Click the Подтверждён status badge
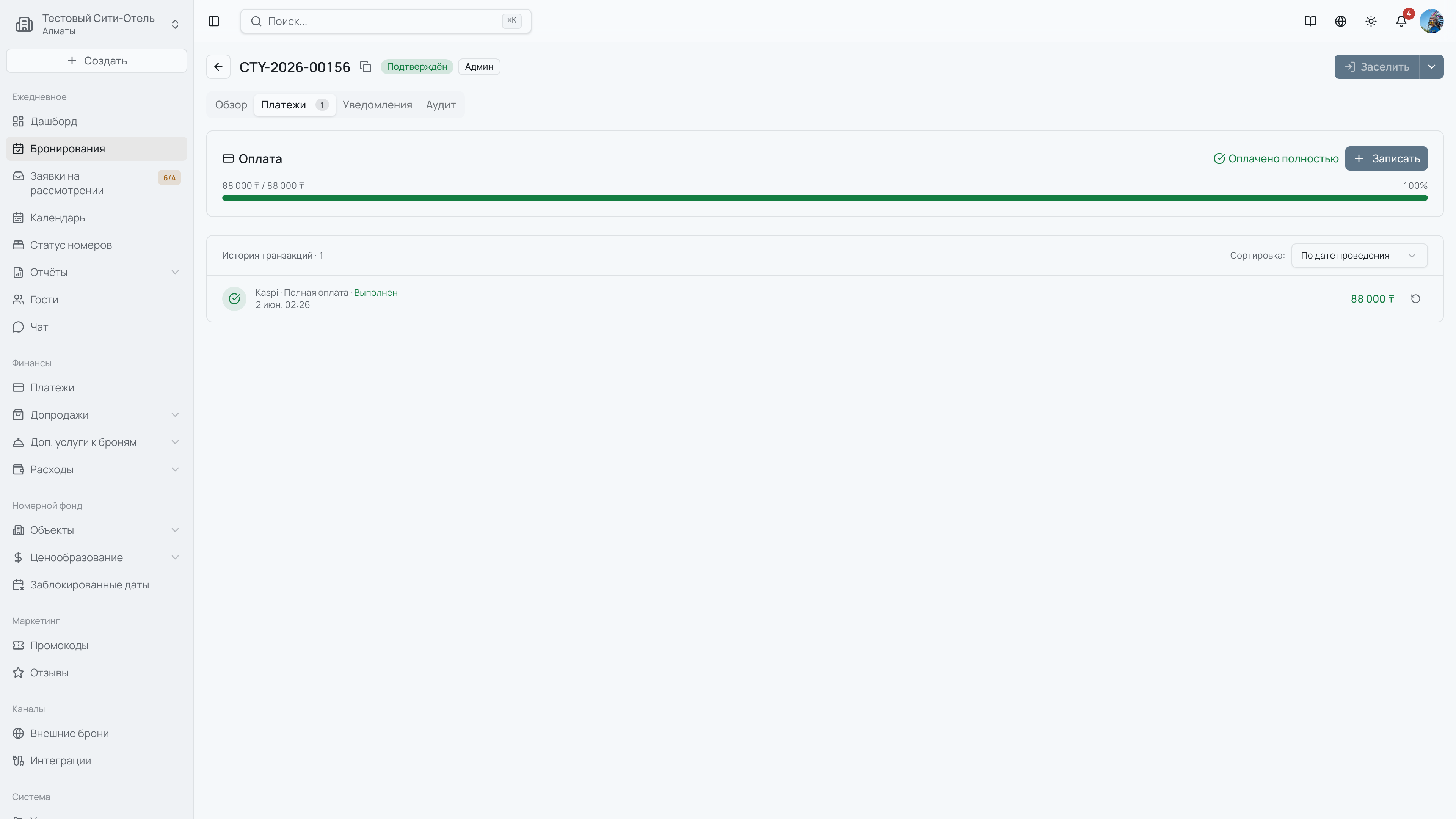Screen dimensions: 1456x819 [417, 67]
